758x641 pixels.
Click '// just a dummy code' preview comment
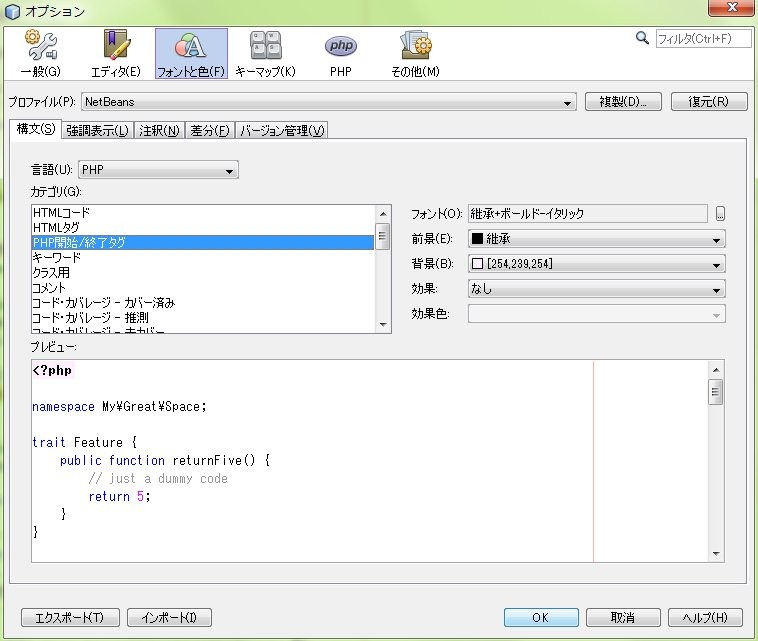click(x=158, y=479)
